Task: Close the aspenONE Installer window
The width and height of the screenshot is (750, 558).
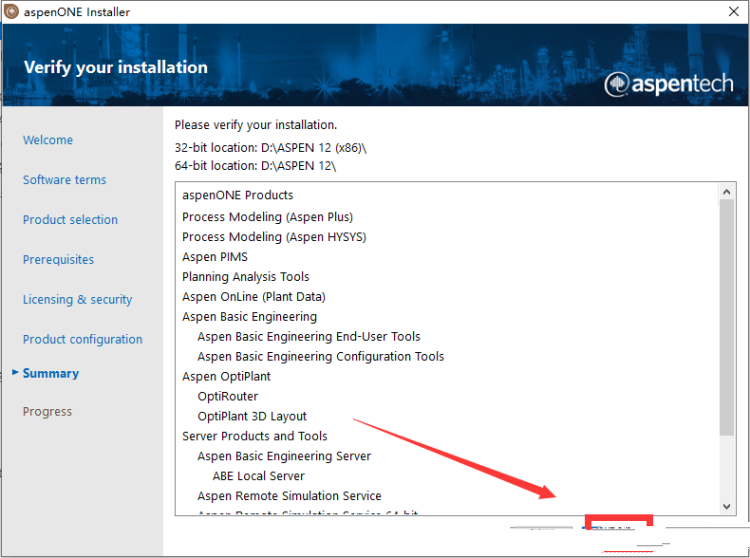Action: coord(734,11)
